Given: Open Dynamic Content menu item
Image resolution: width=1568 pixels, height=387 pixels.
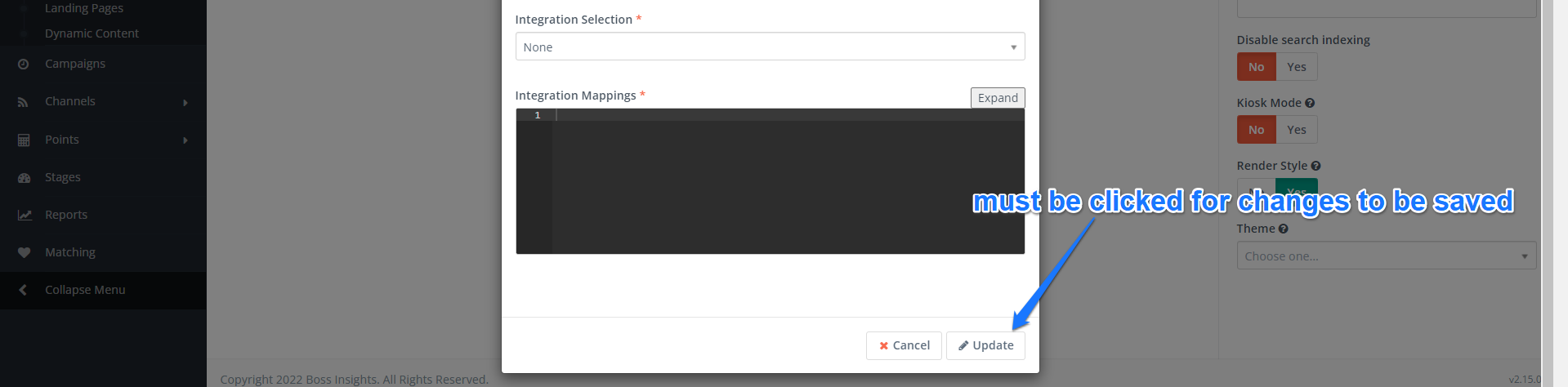Looking at the screenshot, I should pyautogui.click(x=92, y=33).
